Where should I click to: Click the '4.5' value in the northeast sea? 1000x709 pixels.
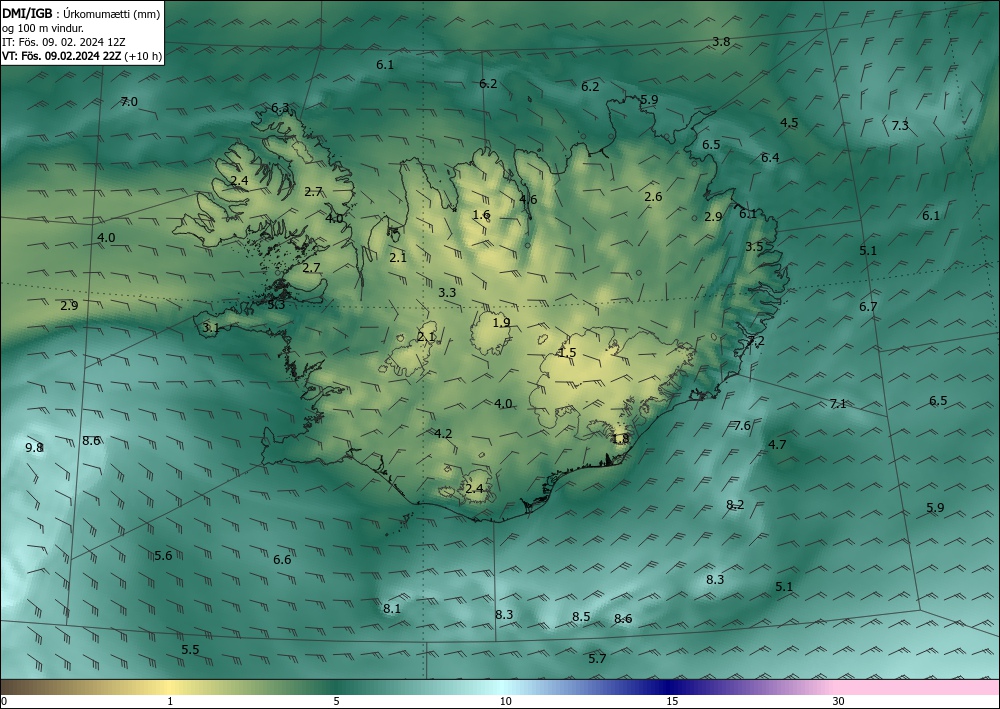(x=789, y=122)
